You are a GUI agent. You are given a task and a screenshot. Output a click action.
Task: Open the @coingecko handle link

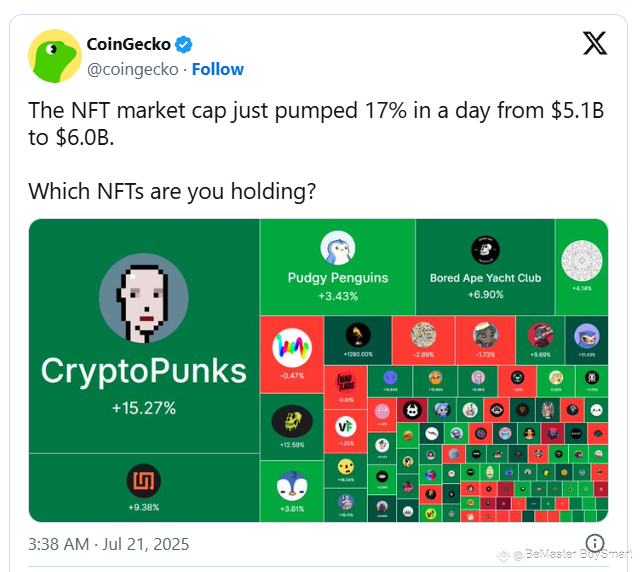[x=133, y=70]
